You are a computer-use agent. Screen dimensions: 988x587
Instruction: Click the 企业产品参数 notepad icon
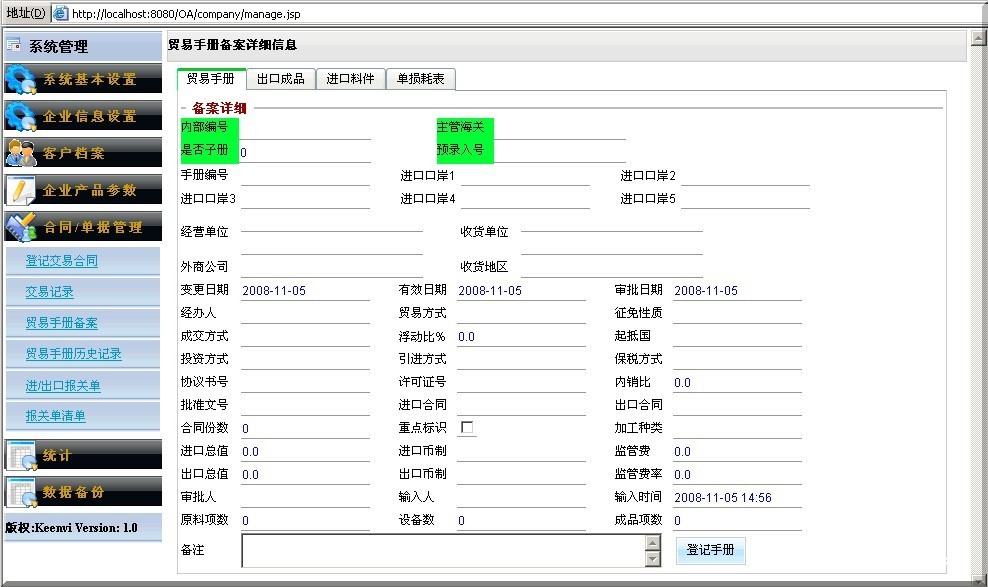coord(21,190)
